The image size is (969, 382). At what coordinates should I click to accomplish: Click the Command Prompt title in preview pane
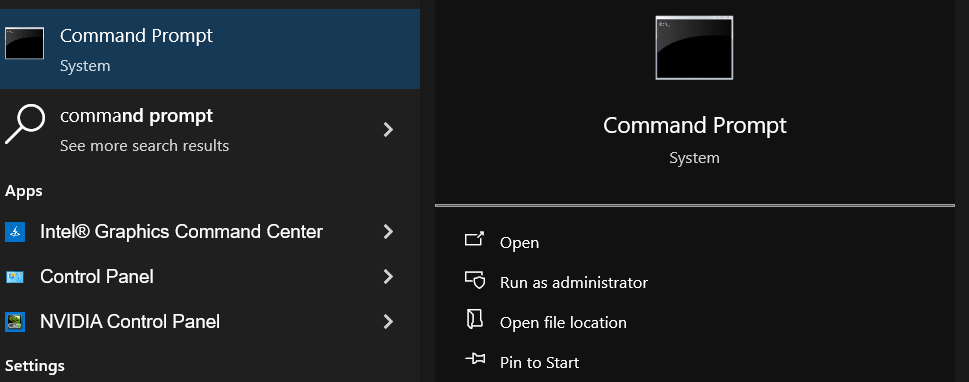(695, 125)
